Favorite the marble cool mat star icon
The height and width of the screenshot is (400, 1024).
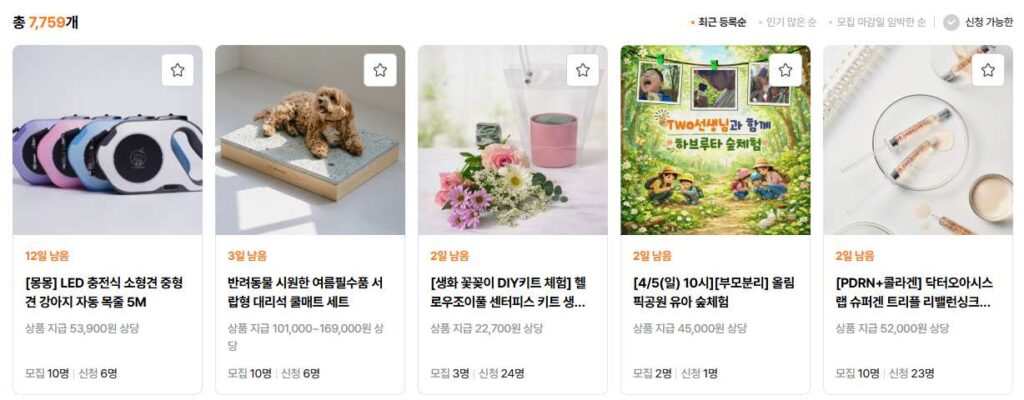380,70
